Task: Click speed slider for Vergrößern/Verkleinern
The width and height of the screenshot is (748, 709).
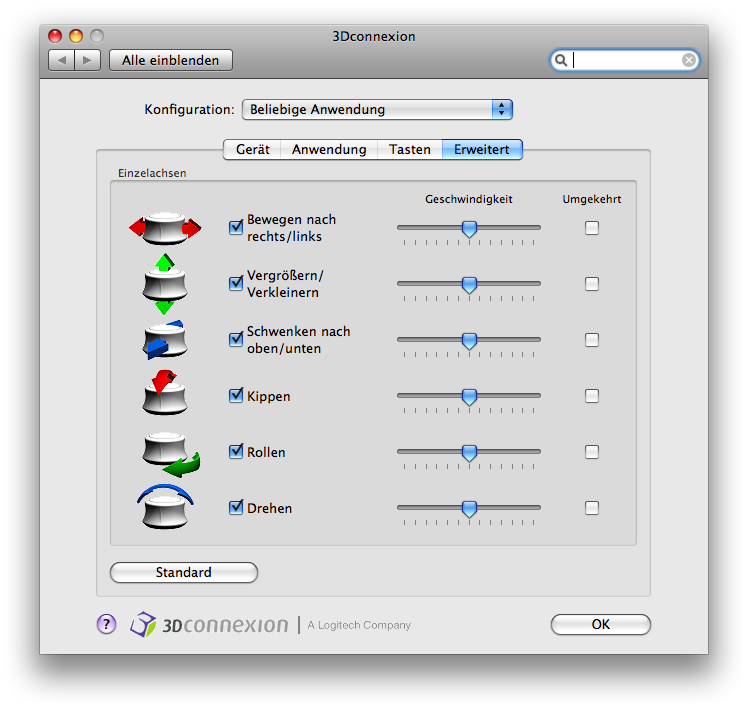Action: [469, 285]
